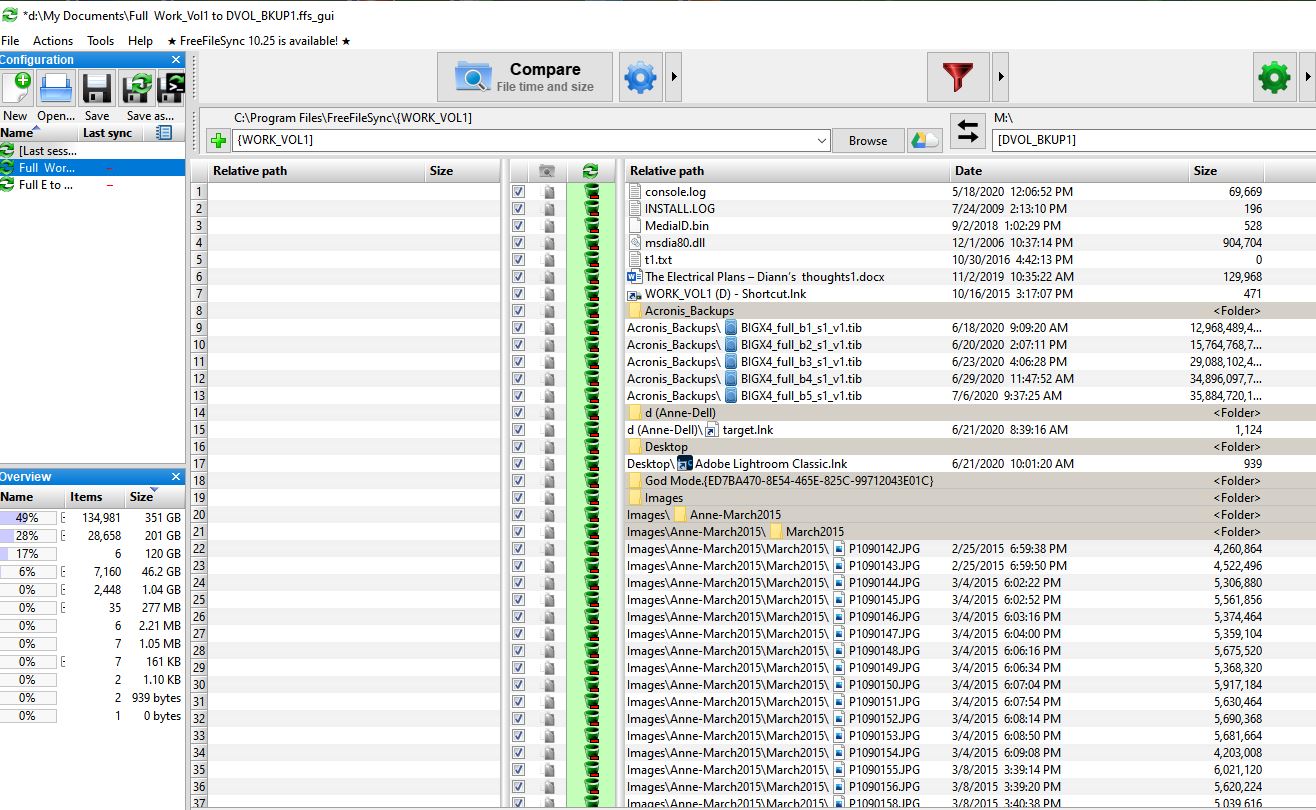Close the Configuration panel
The height and width of the screenshot is (810, 1316).
click(x=176, y=60)
